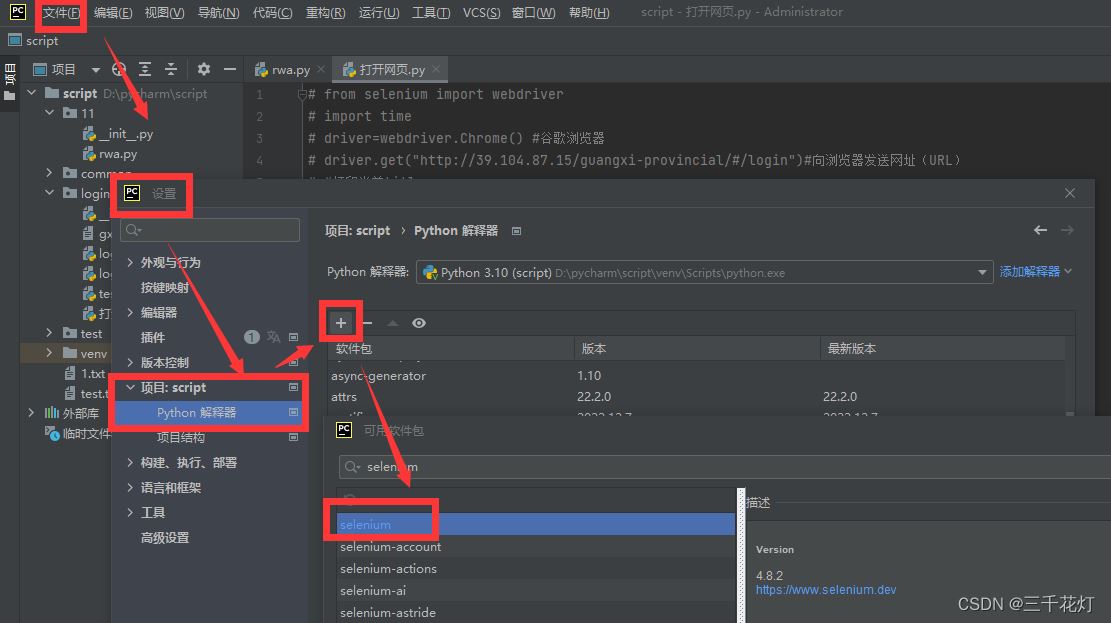Collapse the 11 folder in project tree
The width and height of the screenshot is (1111, 623).
coord(49,113)
